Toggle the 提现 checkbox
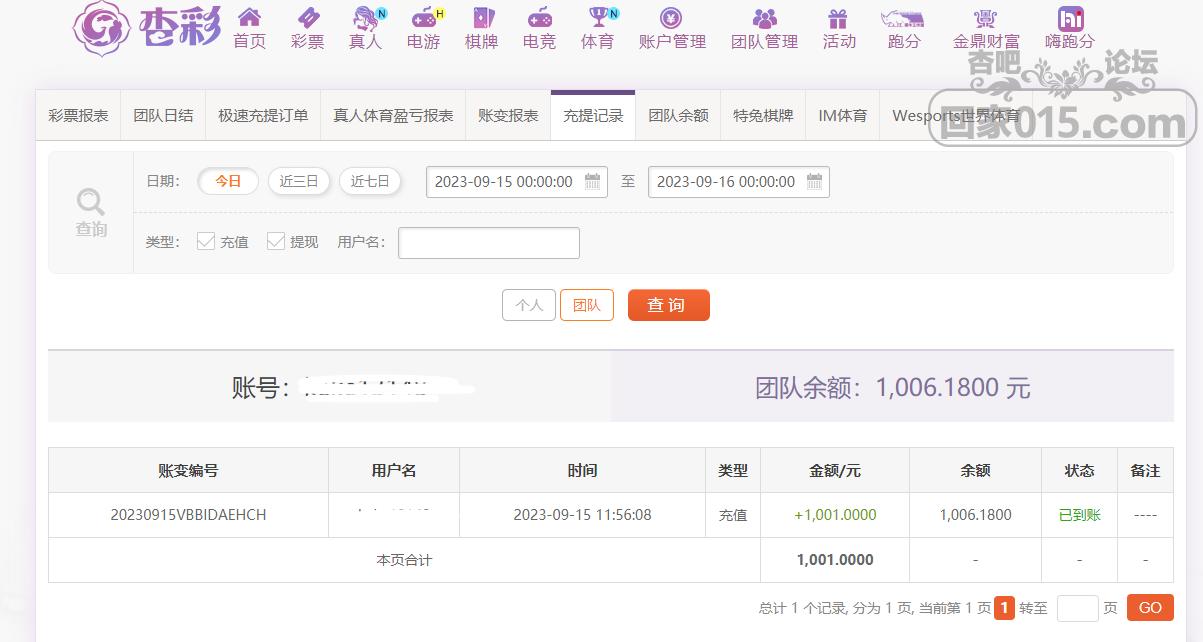This screenshot has height=642, width=1203. pos(276,242)
